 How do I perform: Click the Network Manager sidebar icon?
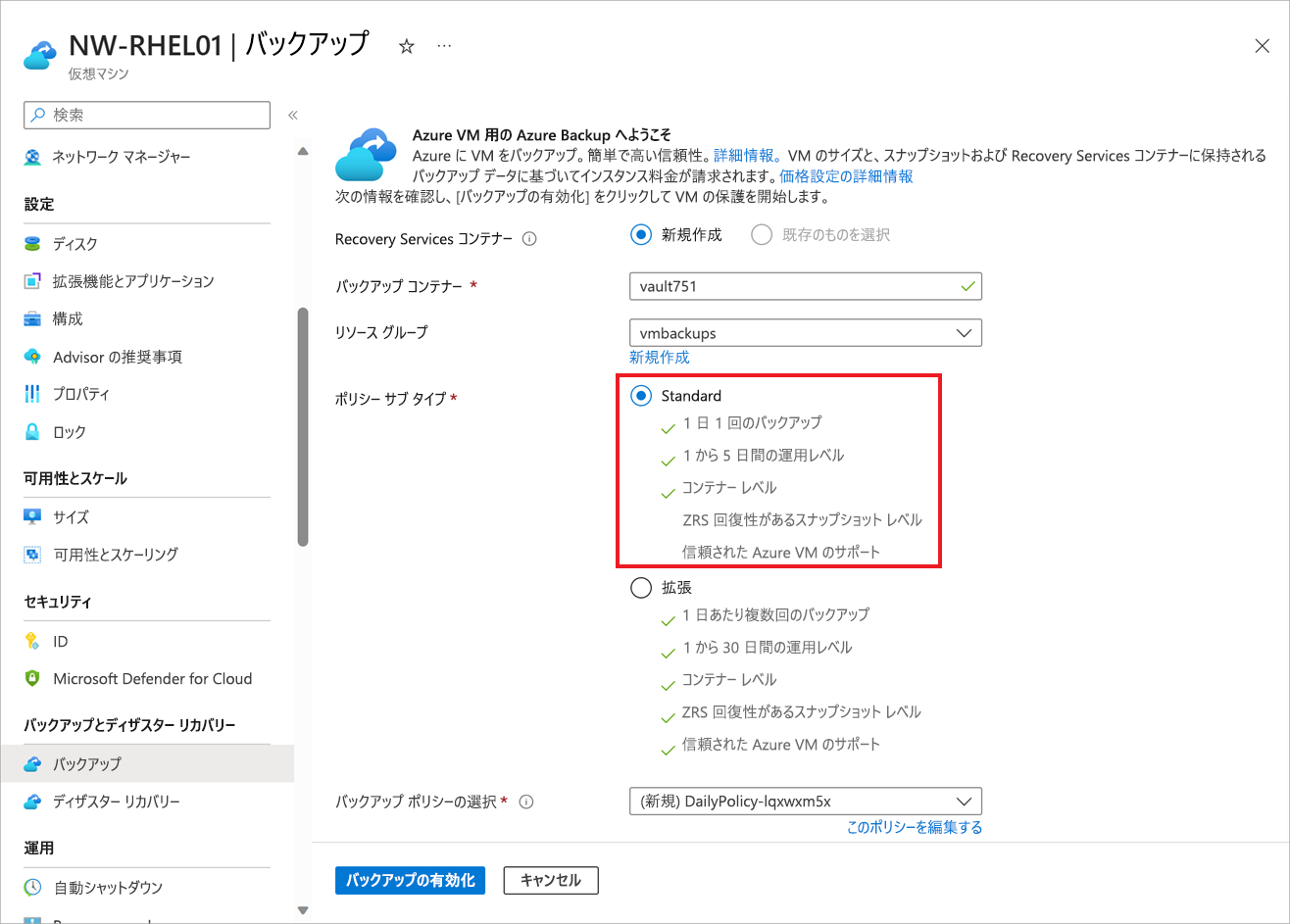pos(32,157)
